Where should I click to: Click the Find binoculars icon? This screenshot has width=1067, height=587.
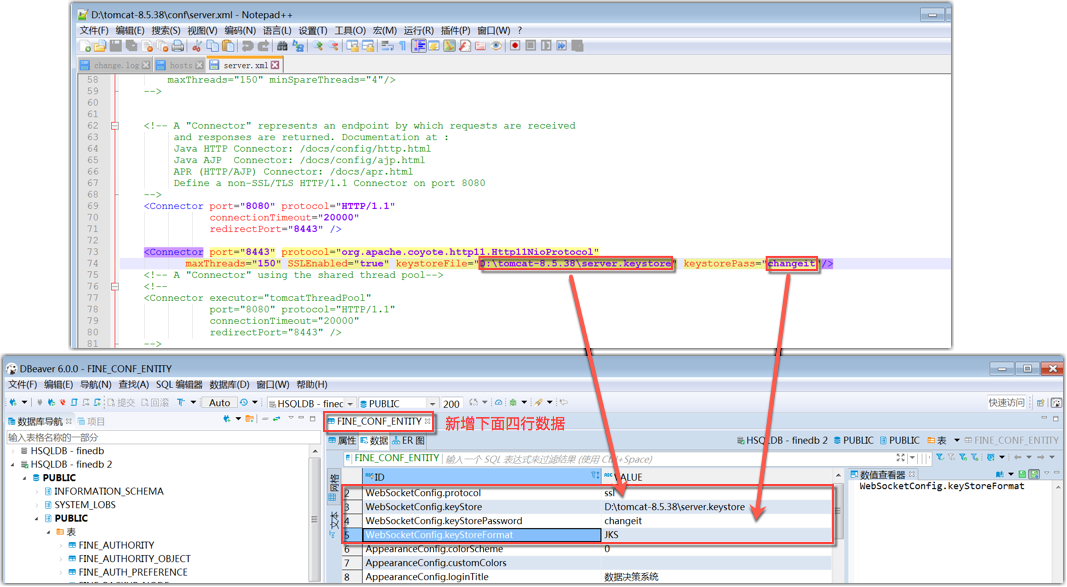click(283, 46)
